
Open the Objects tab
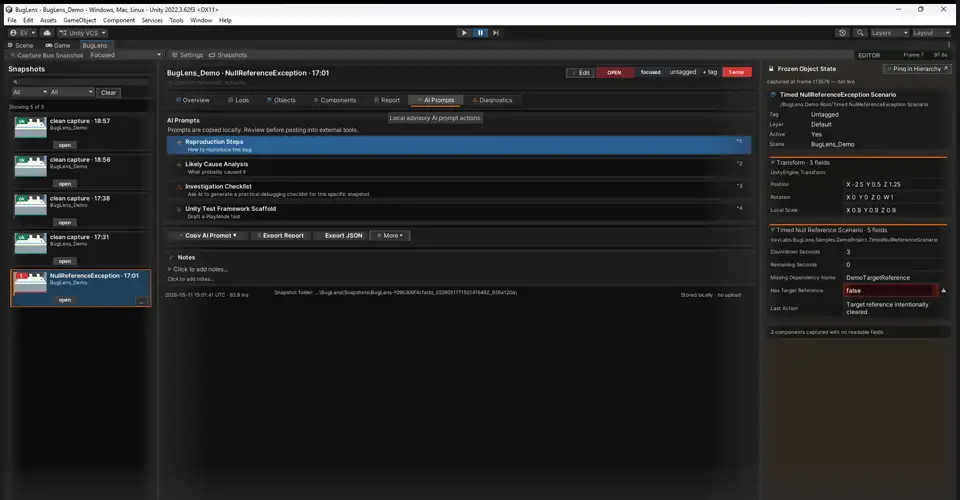pyautogui.click(x=281, y=100)
